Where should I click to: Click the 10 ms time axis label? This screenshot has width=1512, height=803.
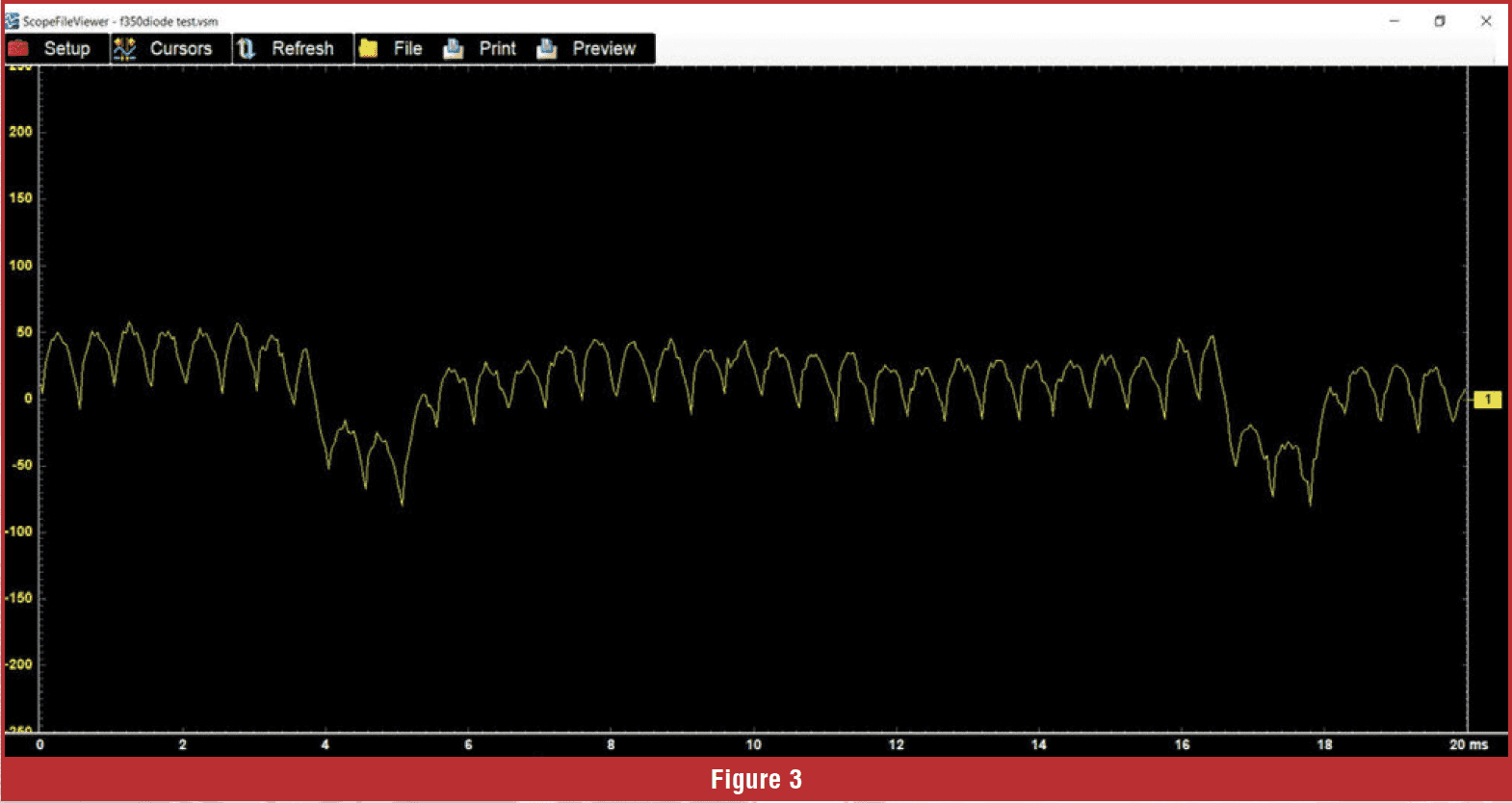(x=753, y=744)
